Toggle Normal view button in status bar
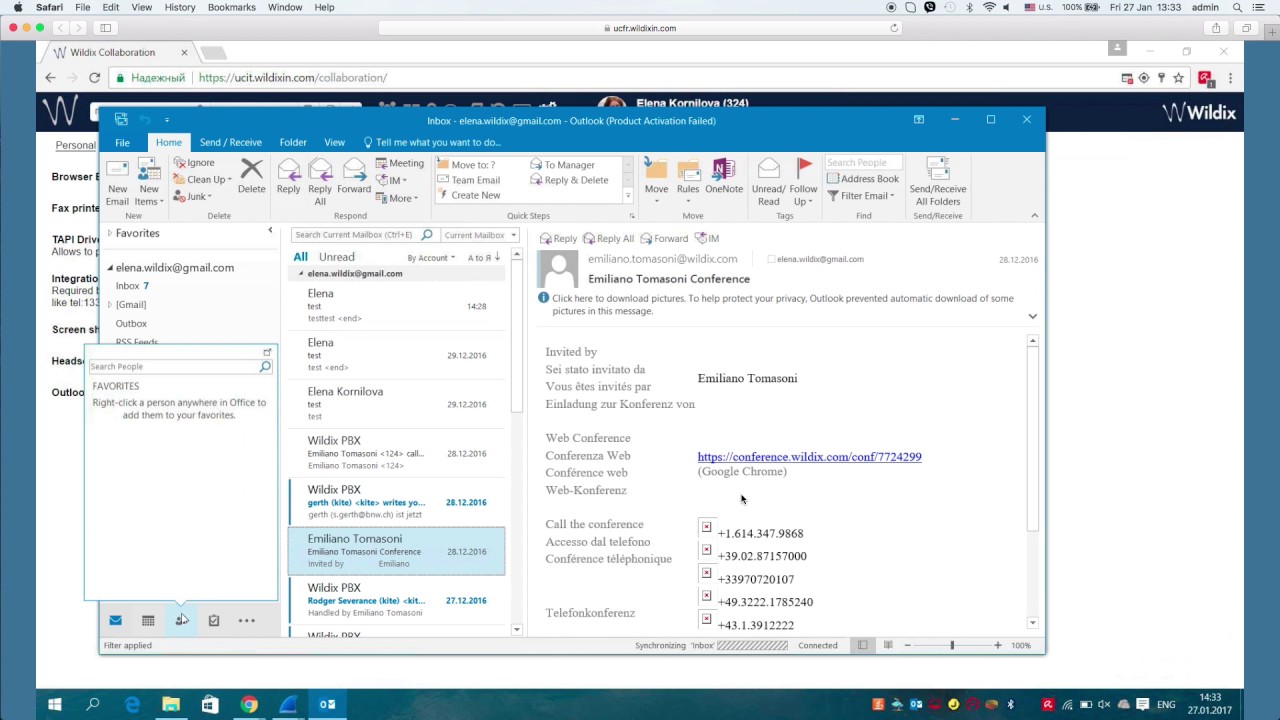Image resolution: width=1280 pixels, height=720 pixels. pos(863,645)
